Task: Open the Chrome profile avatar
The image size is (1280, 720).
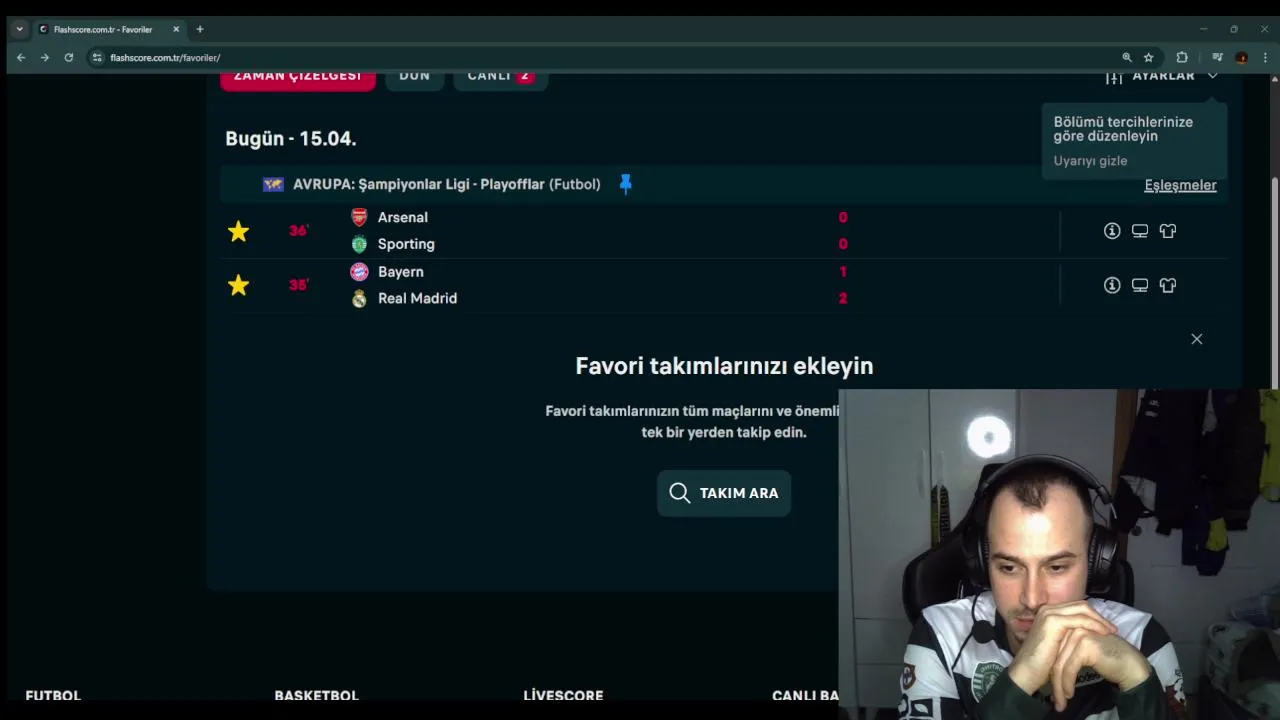Action: 1241,58
